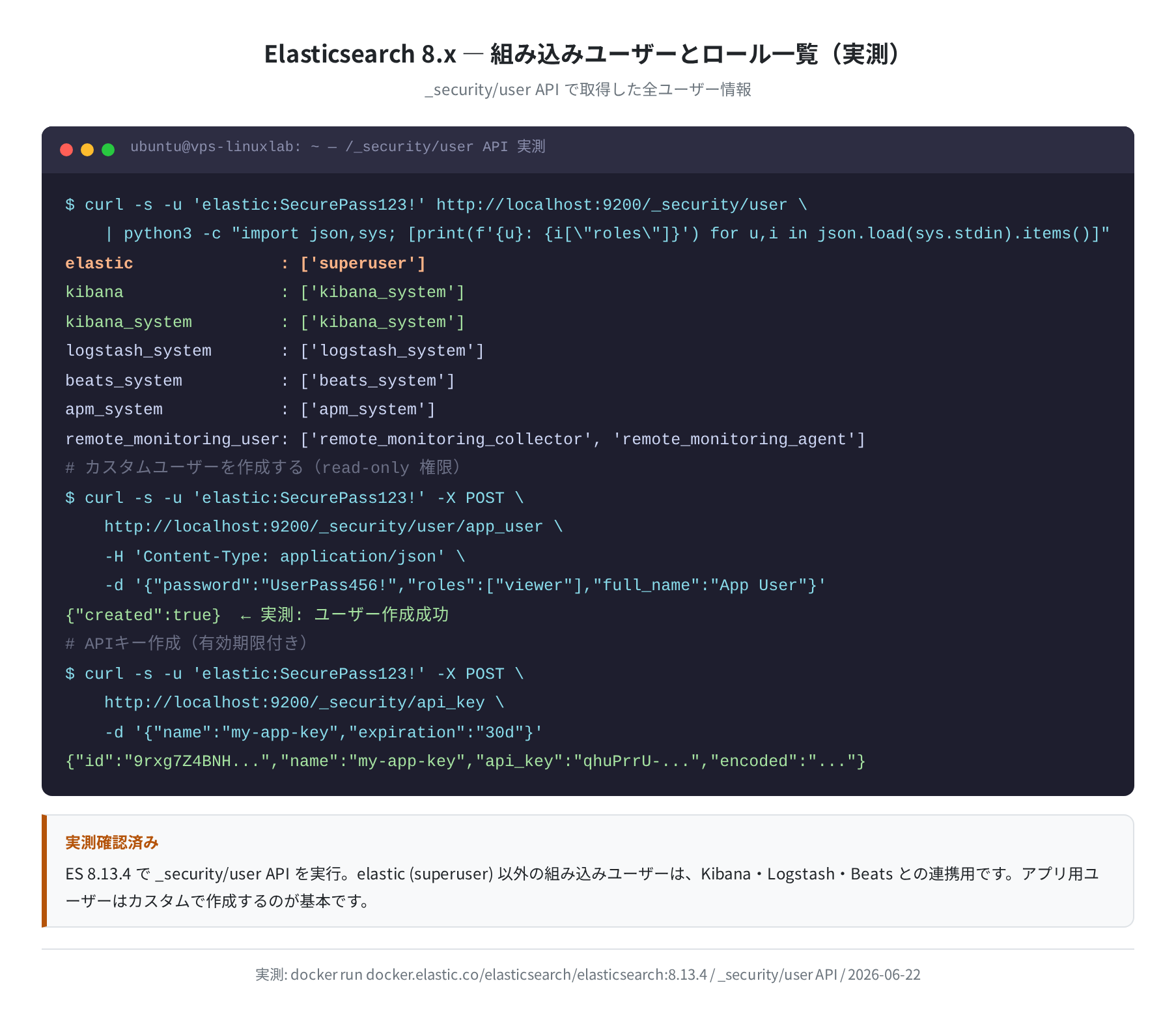Click the red close dot in terminal header
This screenshot has width=1176, height=1011.
click(66, 150)
